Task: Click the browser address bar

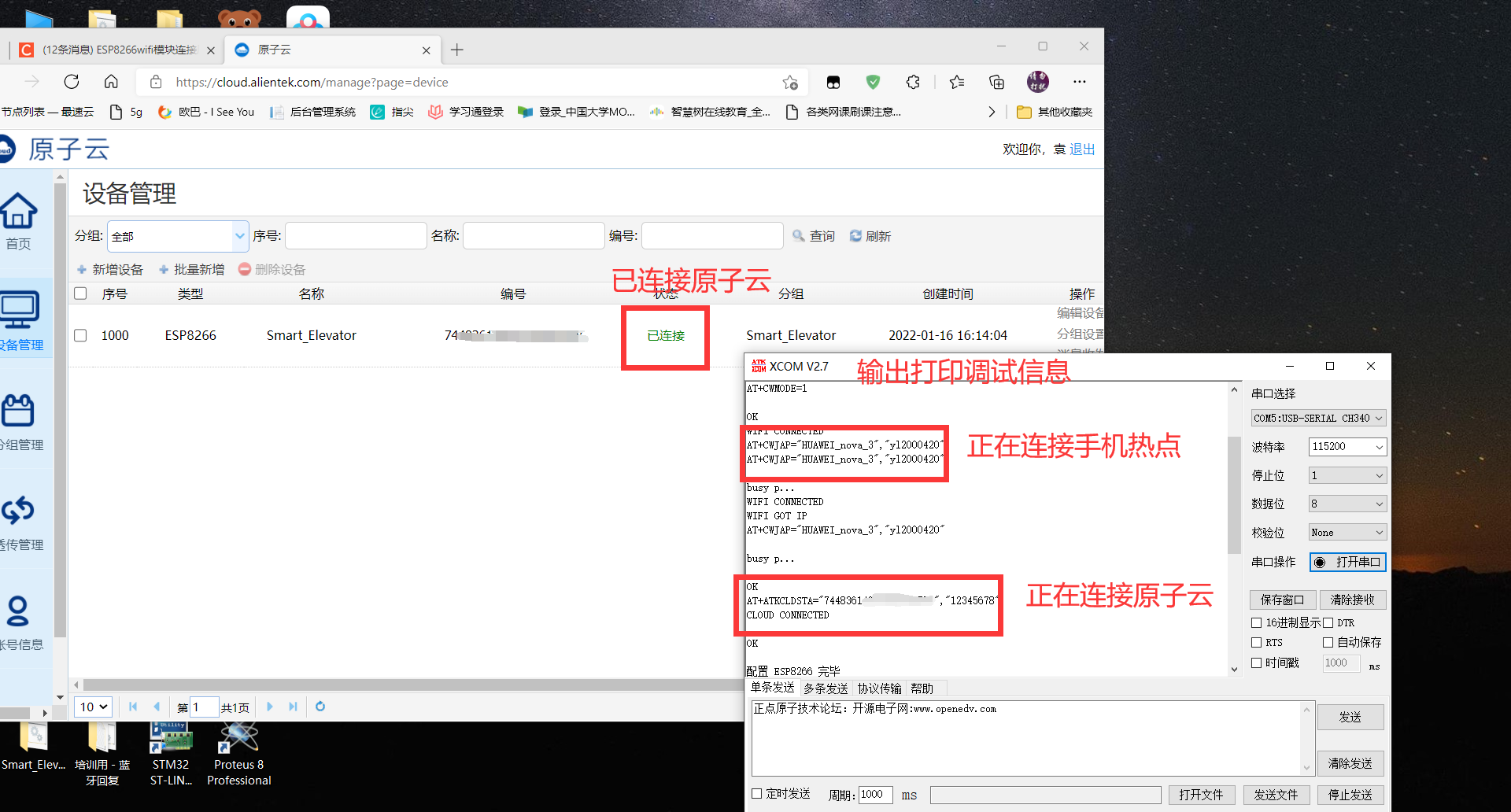Action: [x=472, y=82]
